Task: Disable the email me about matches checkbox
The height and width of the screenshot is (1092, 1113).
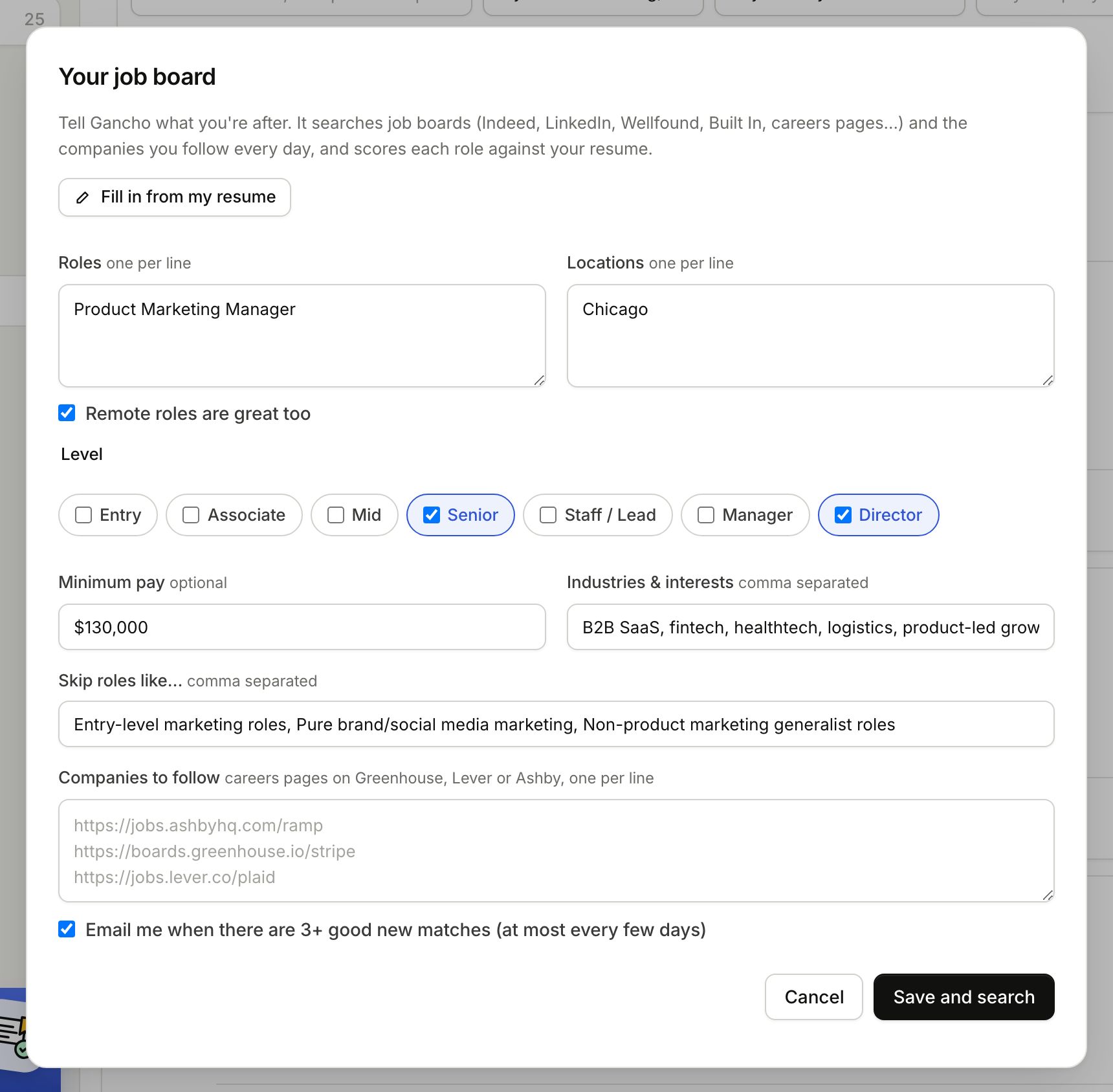Action: [67, 929]
